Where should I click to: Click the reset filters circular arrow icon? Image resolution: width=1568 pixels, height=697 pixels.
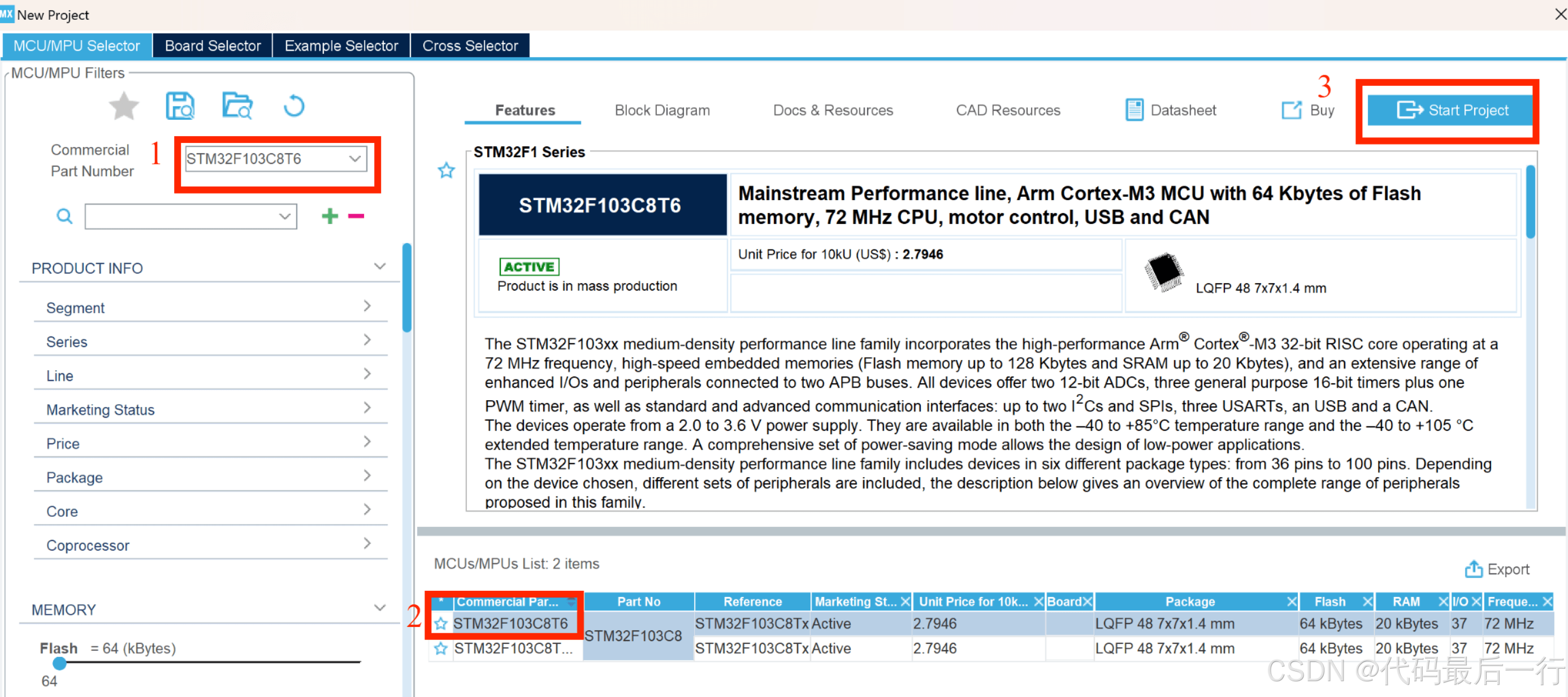coord(294,106)
